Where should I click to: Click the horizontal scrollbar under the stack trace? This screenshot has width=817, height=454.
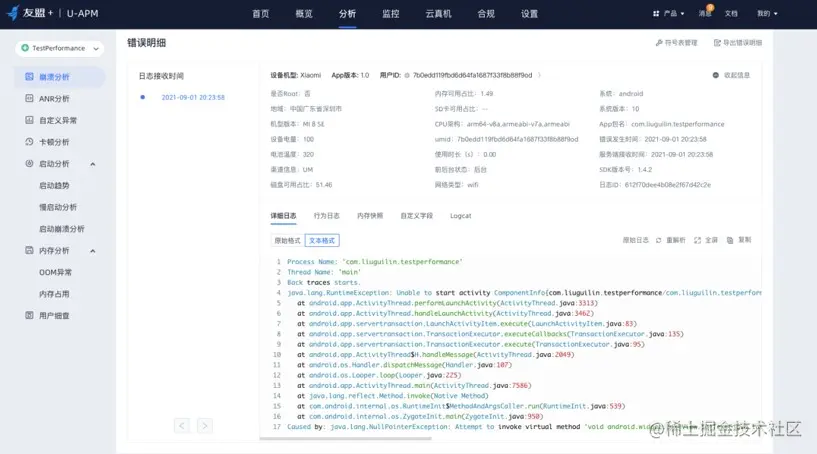(x=345, y=438)
